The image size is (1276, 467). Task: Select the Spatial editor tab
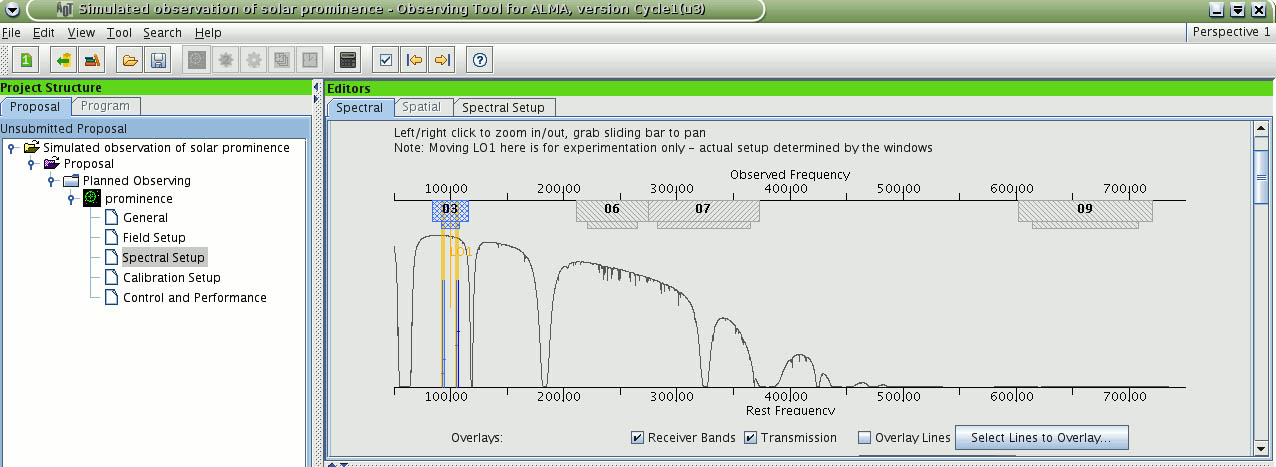pos(422,107)
